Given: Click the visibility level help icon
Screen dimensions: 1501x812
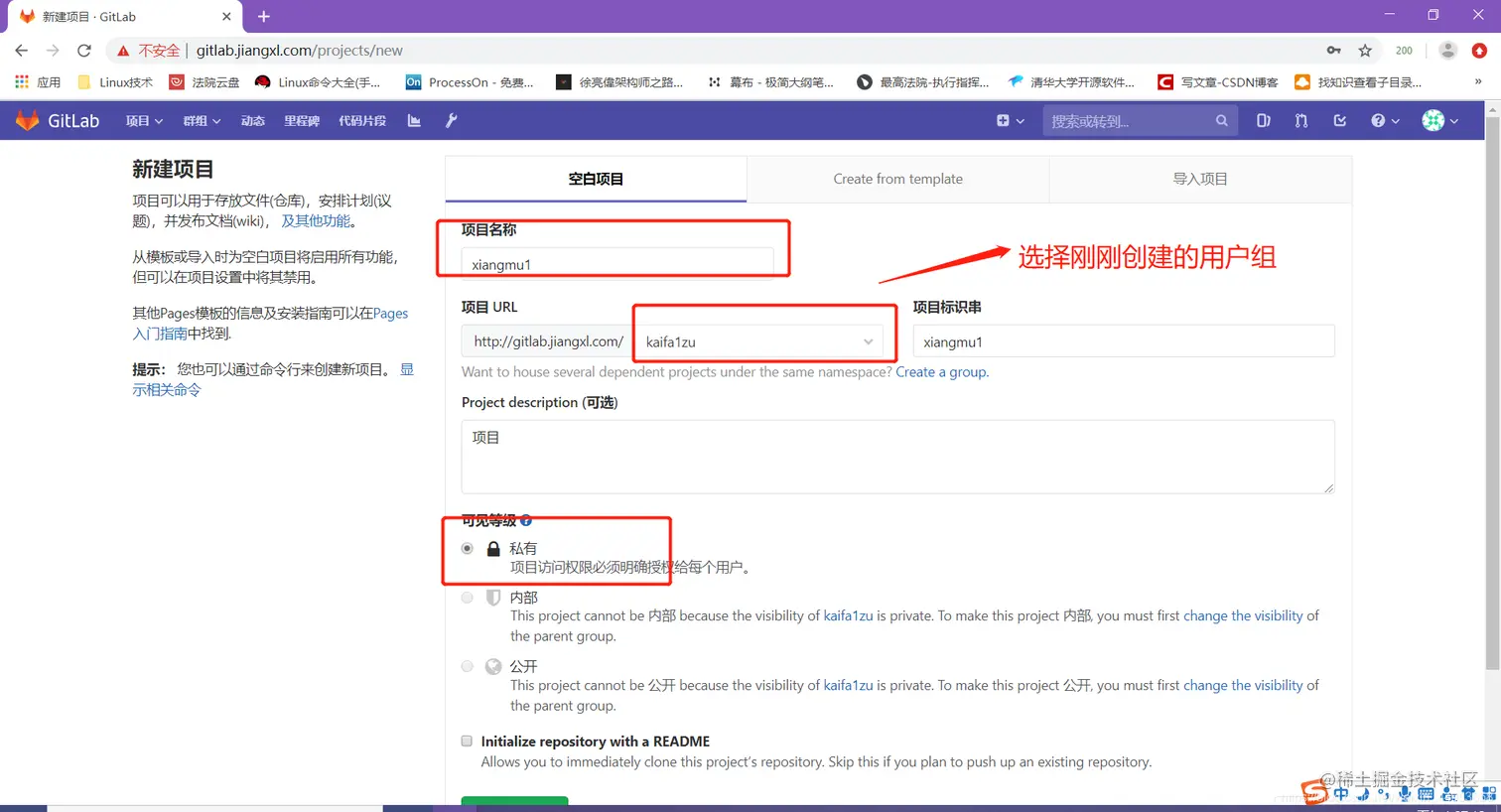Looking at the screenshot, I should pos(526,520).
